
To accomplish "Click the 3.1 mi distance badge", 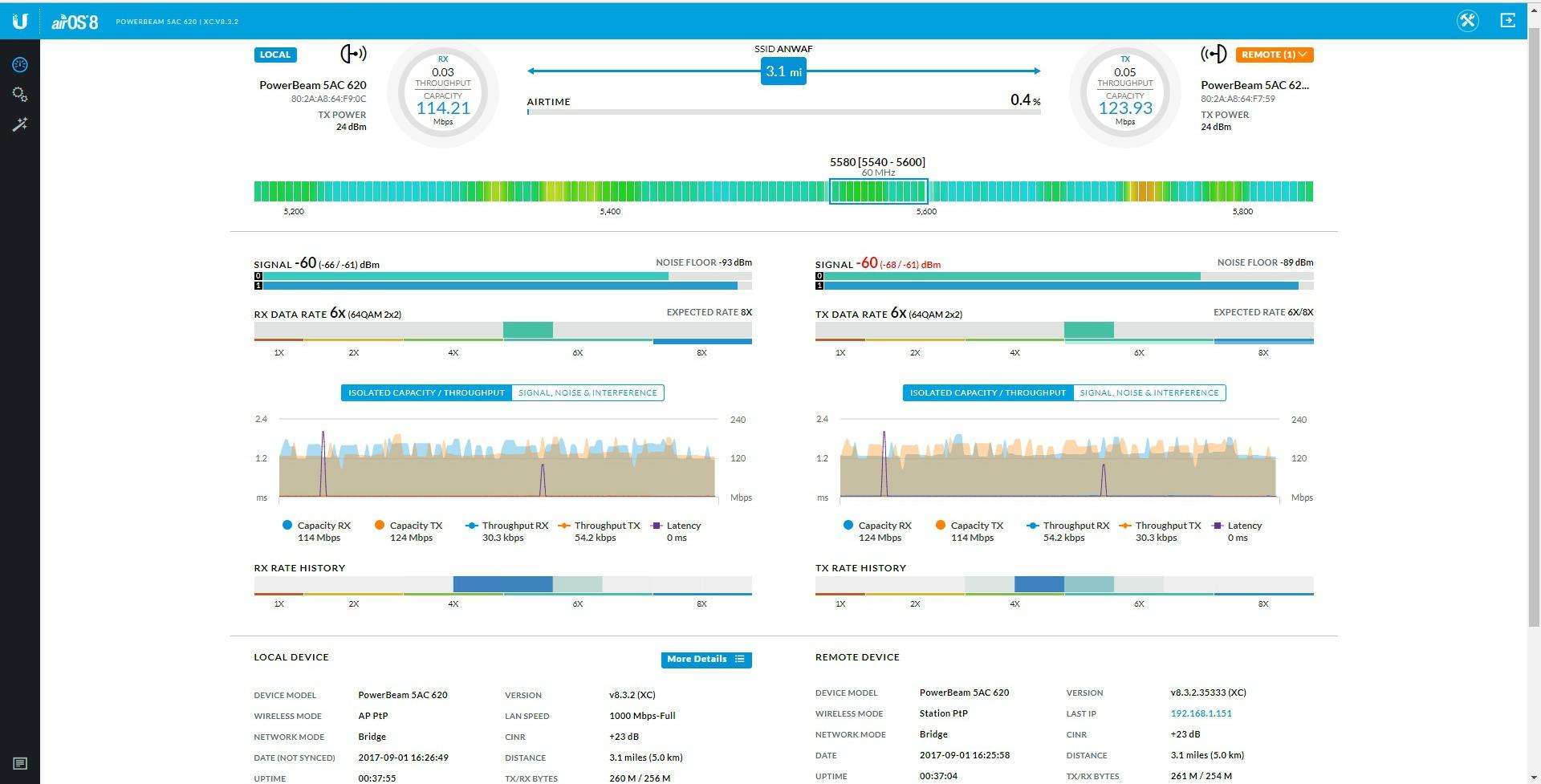I will pyautogui.click(x=783, y=71).
